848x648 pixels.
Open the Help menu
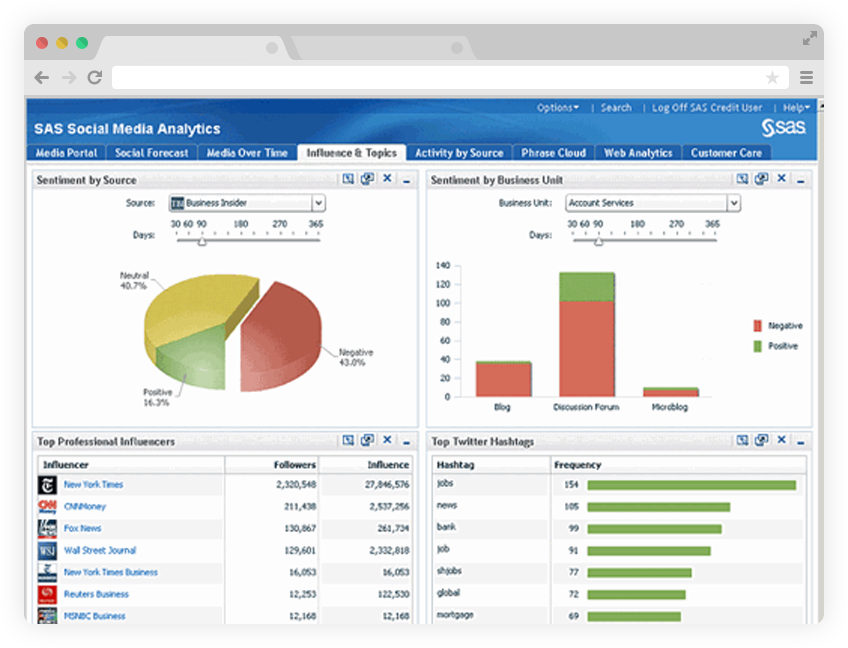796,108
